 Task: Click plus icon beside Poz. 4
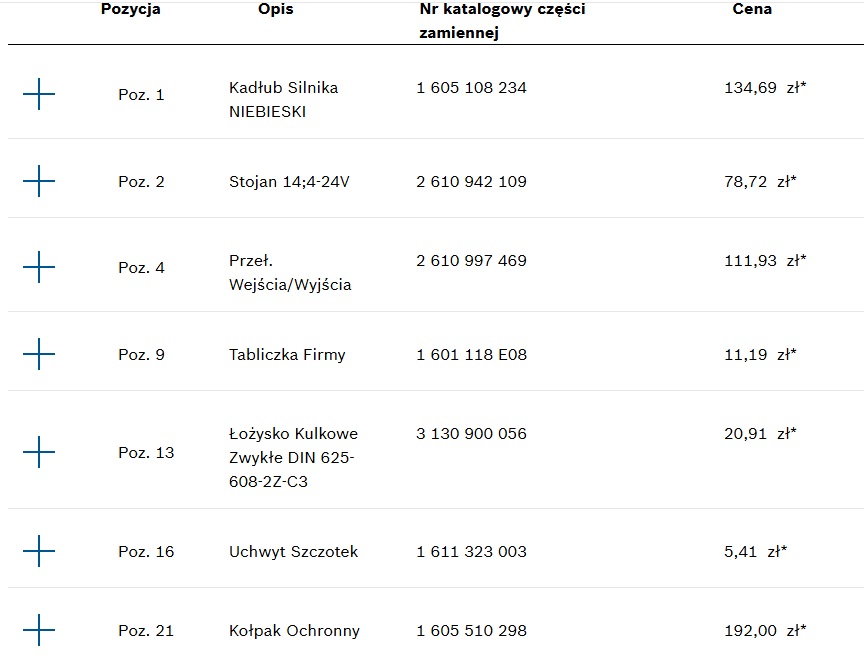(39, 268)
